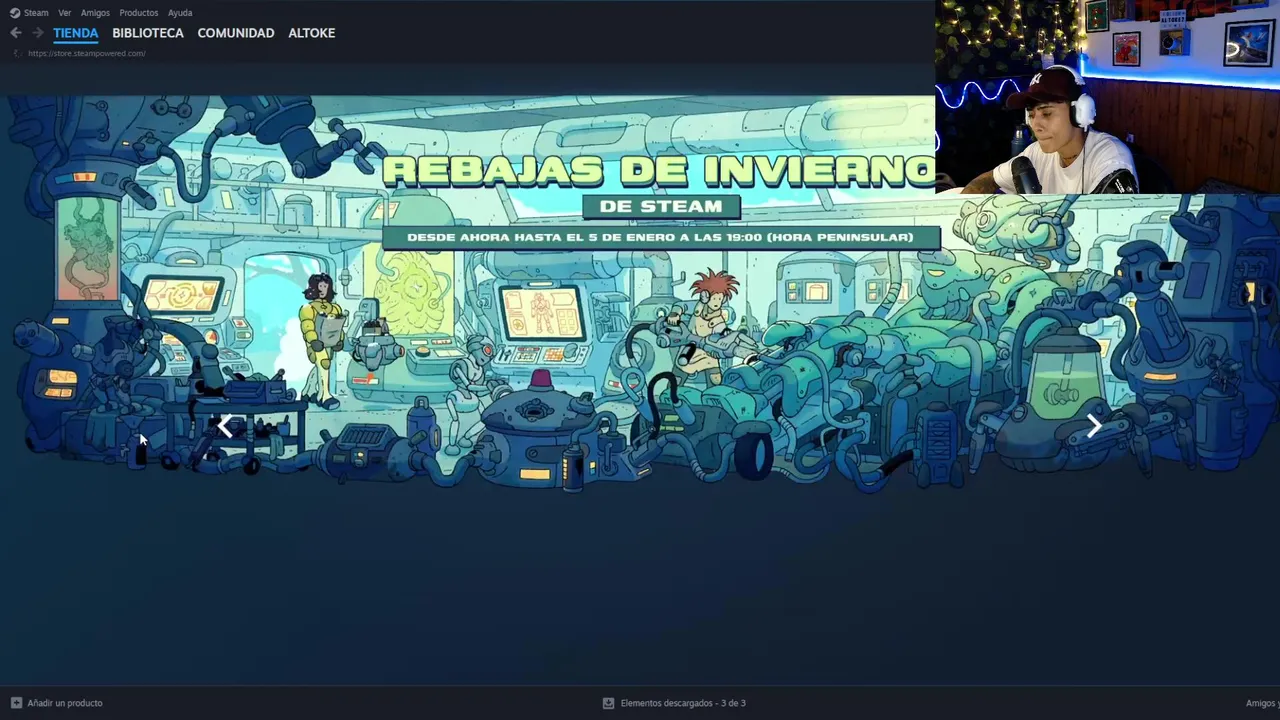Open the Productos menu
The image size is (1280, 720).
pyautogui.click(x=138, y=13)
